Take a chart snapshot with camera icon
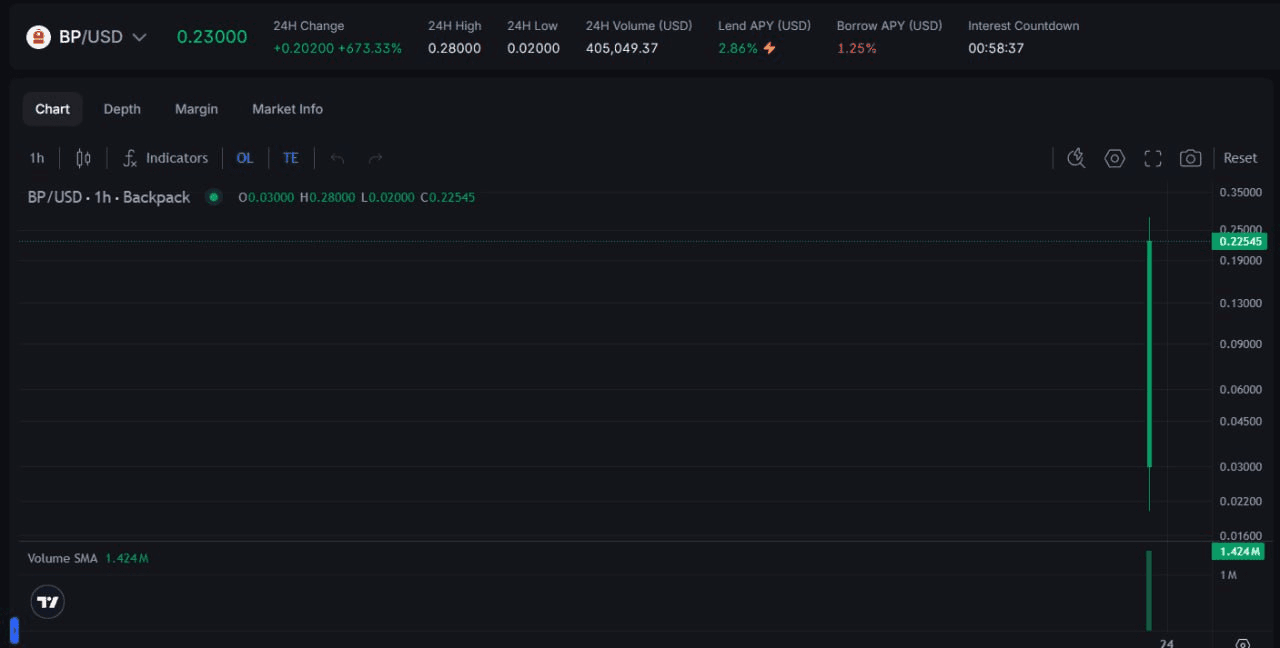The height and width of the screenshot is (648, 1280). pos(1190,158)
